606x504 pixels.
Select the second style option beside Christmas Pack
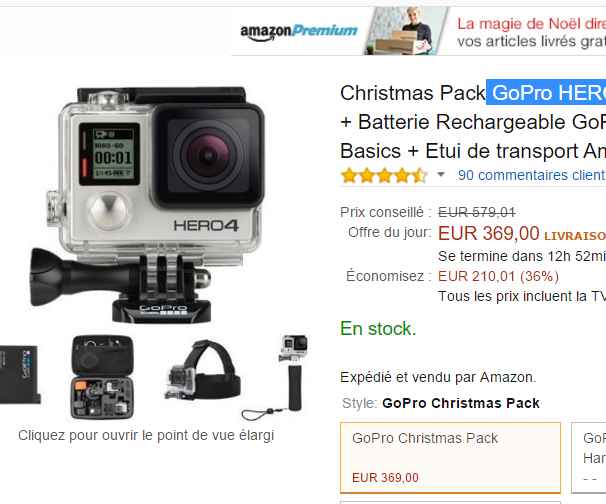click(x=589, y=458)
